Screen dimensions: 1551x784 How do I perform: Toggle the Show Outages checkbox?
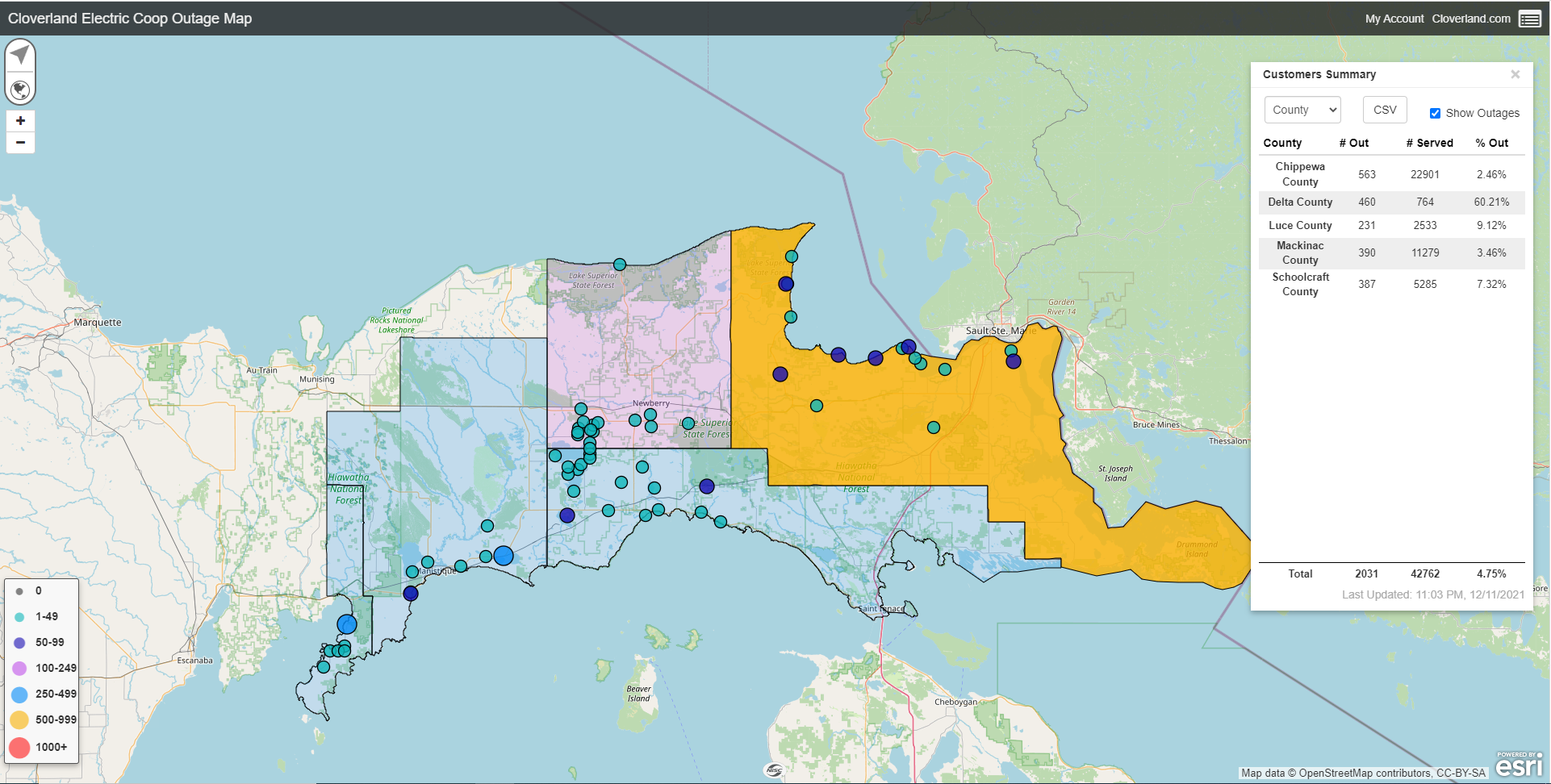pyautogui.click(x=1435, y=113)
